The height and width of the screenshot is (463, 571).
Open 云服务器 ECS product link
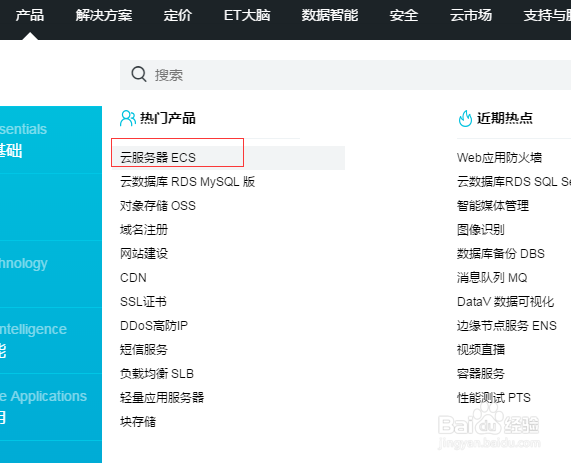coord(158,157)
